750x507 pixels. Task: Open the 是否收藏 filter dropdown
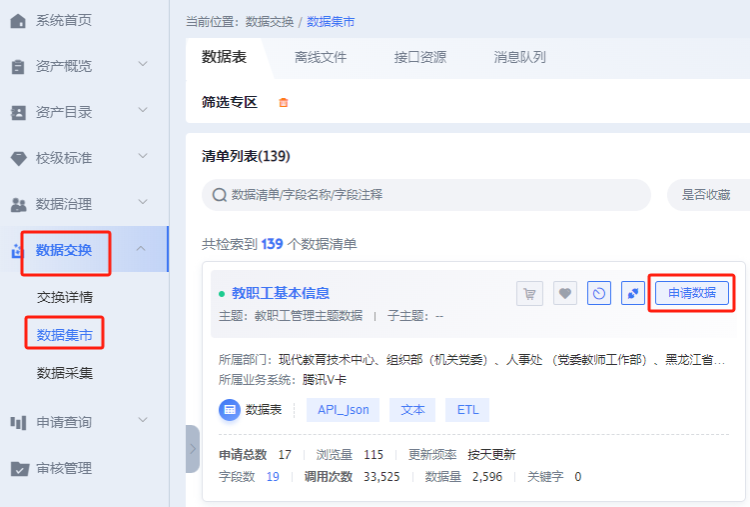[x=708, y=195]
